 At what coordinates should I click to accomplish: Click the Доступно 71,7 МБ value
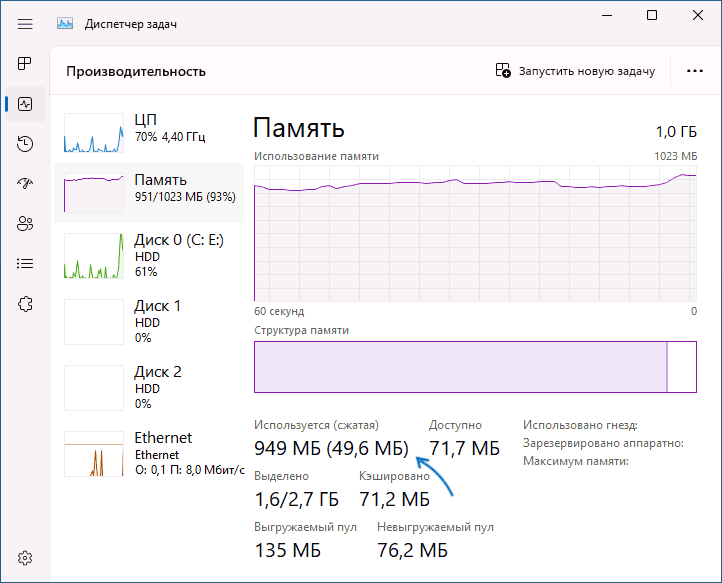pos(464,448)
